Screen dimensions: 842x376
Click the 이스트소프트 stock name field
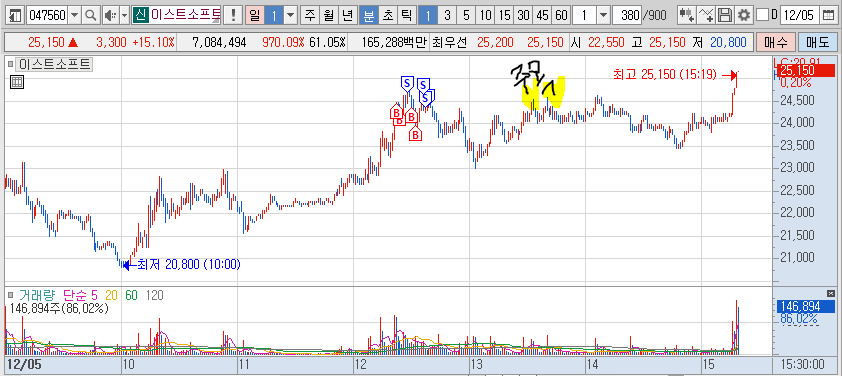(x=186, y=15)
